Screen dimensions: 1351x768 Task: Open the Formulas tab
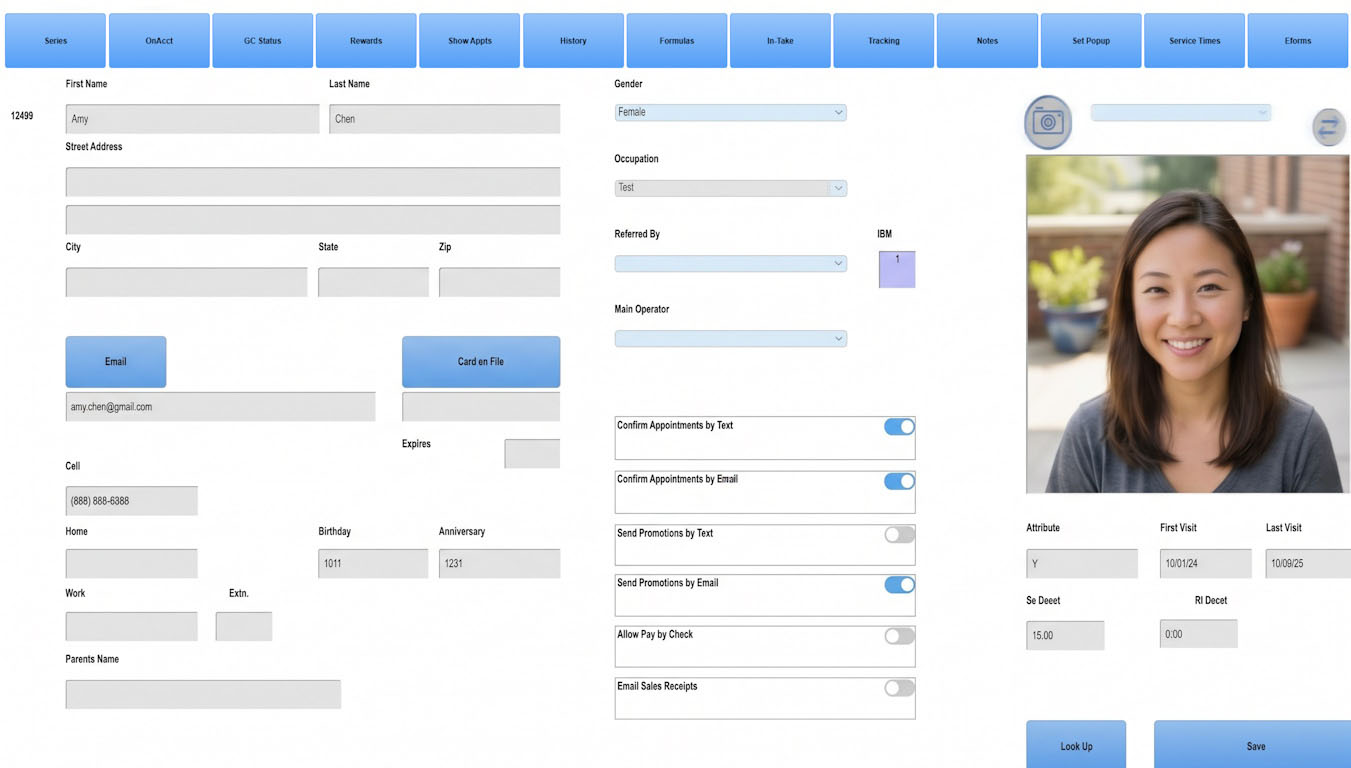click(x=677, y=41)
